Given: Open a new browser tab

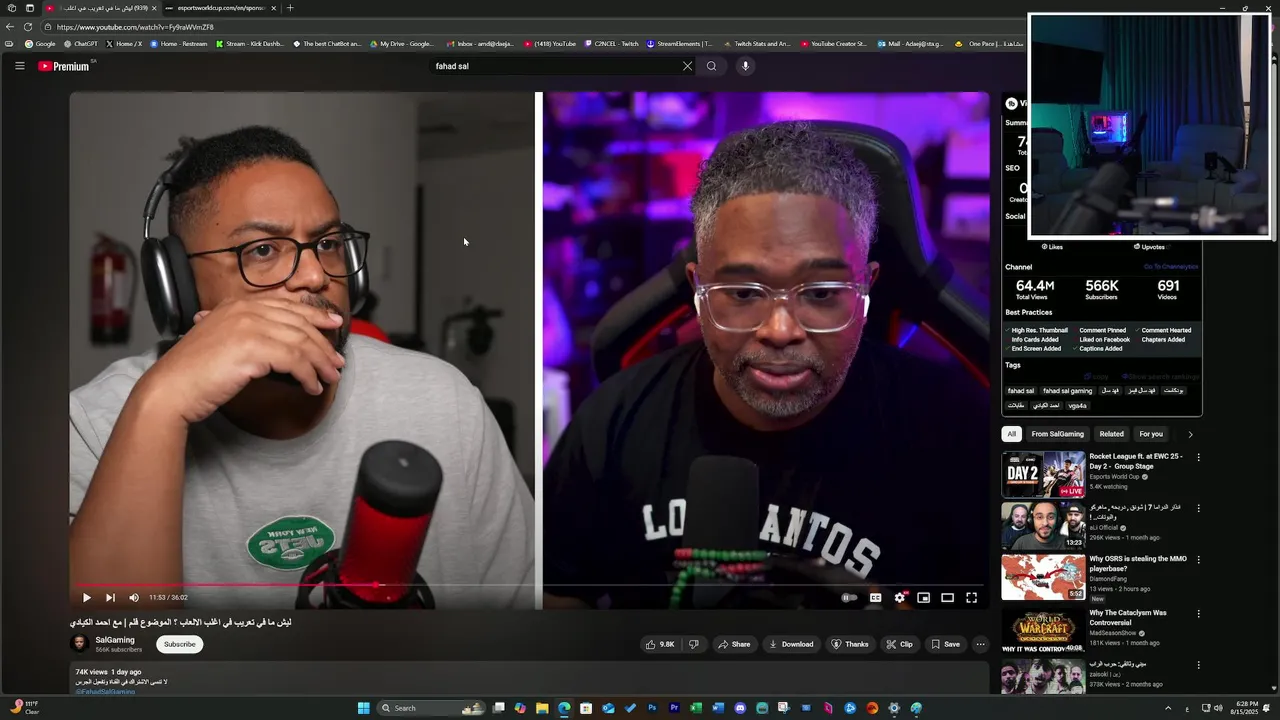Looking at the screenshot, I should (x=290, y=8).
